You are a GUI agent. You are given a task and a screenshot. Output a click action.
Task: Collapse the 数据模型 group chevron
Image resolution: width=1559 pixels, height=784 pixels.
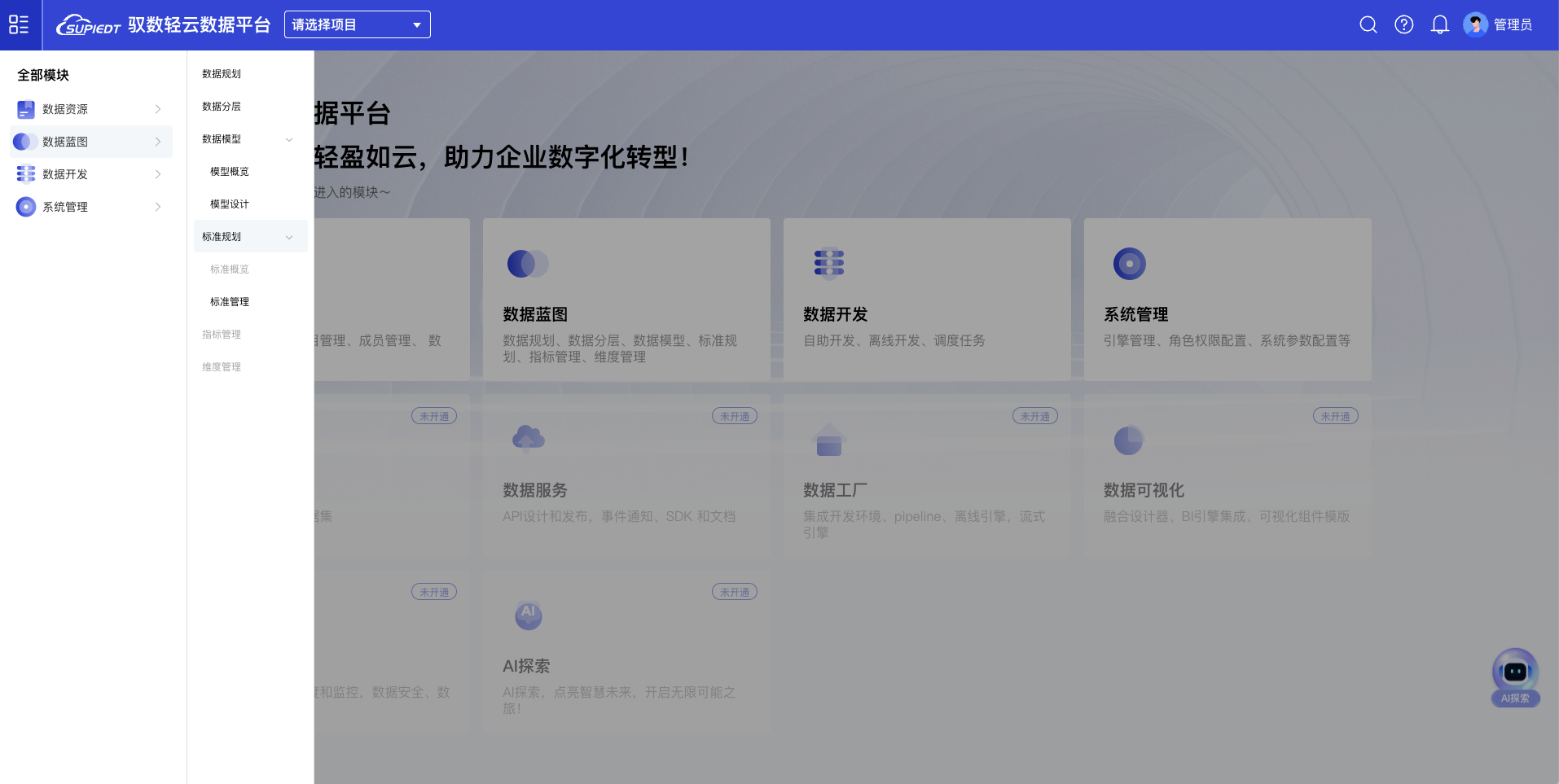pos(289,139)
